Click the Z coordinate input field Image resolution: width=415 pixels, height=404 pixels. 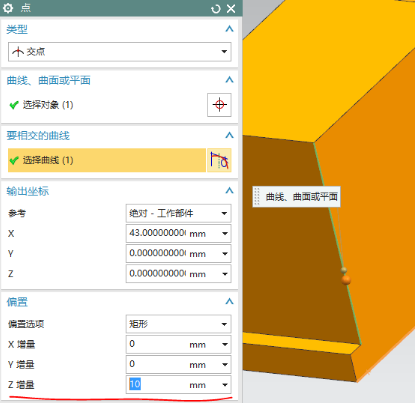pyautogui.click(x=157, y=274)
